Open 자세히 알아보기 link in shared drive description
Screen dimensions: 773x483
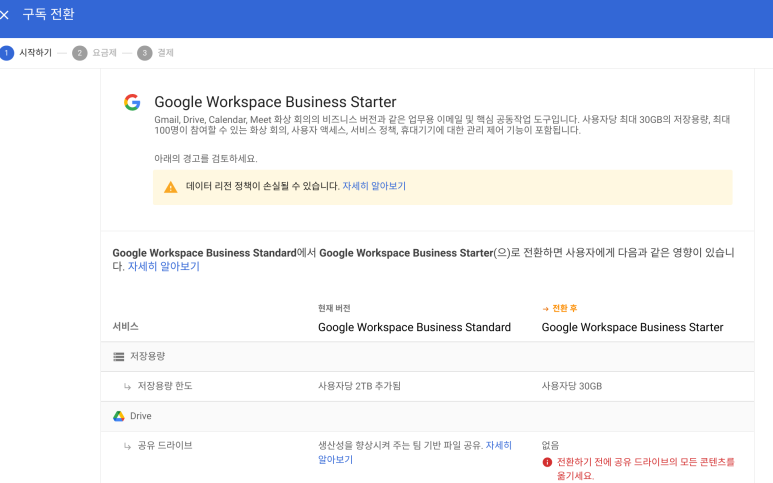tap(415, 452)
